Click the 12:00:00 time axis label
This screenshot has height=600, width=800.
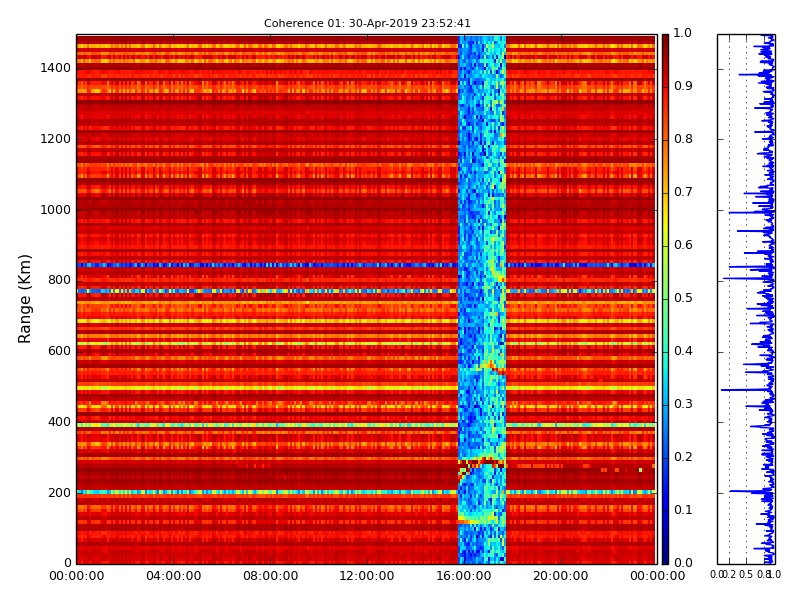(x=367, y=576)
